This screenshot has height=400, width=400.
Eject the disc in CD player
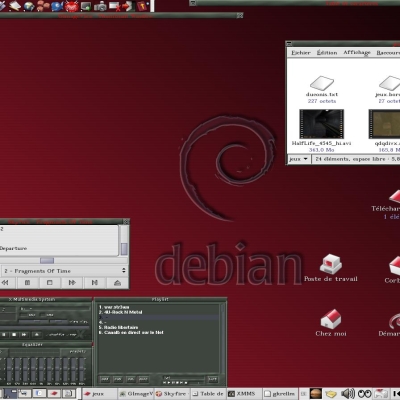[x=117, y=283]
